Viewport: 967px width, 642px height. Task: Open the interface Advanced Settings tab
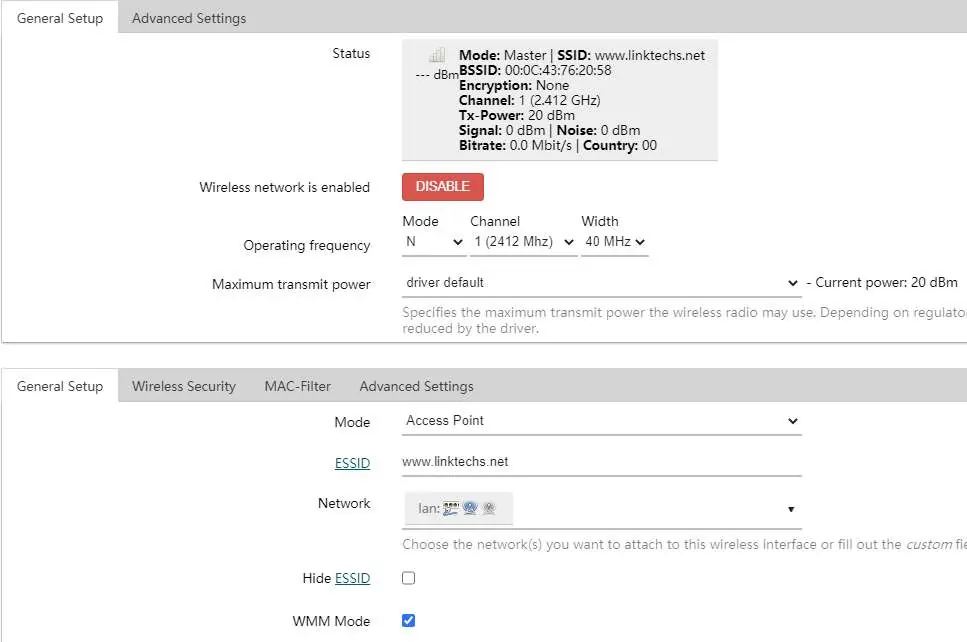(x=416, y=386)
